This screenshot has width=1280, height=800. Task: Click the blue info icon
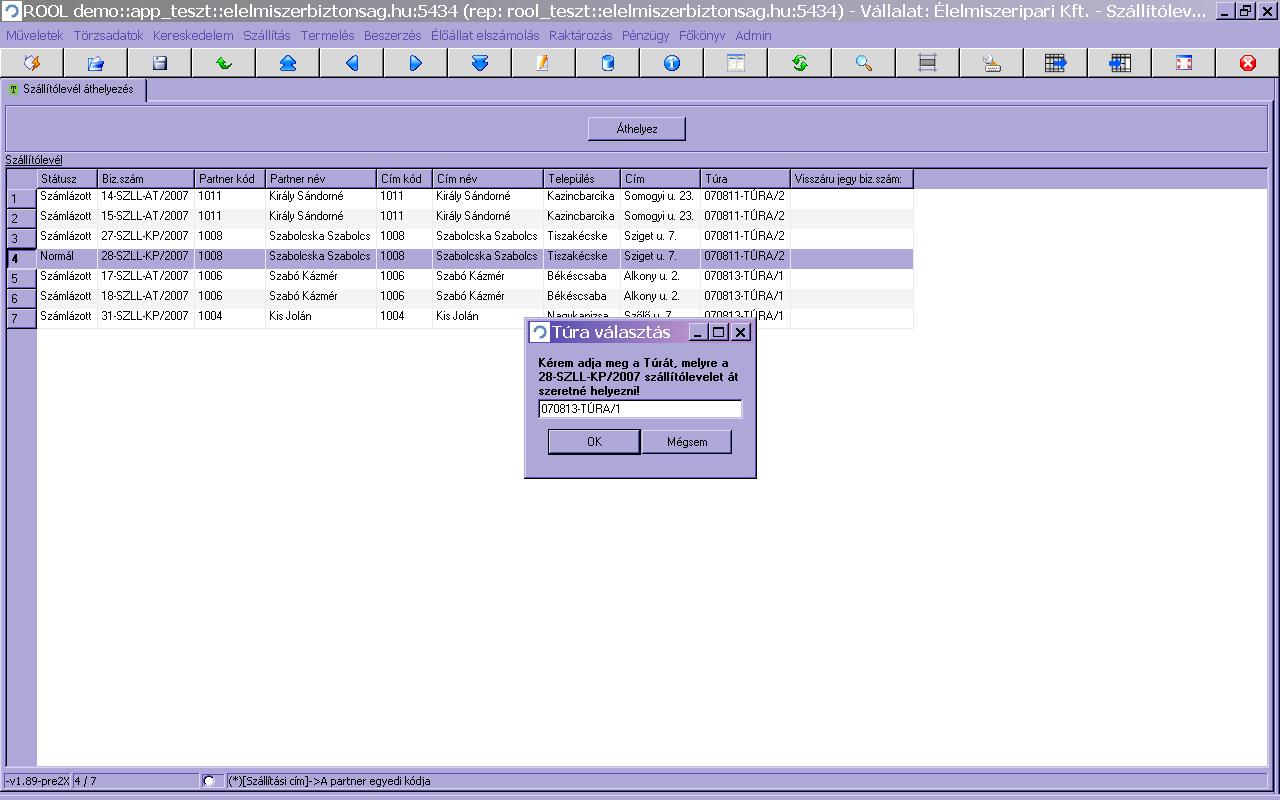click(672, 63)
